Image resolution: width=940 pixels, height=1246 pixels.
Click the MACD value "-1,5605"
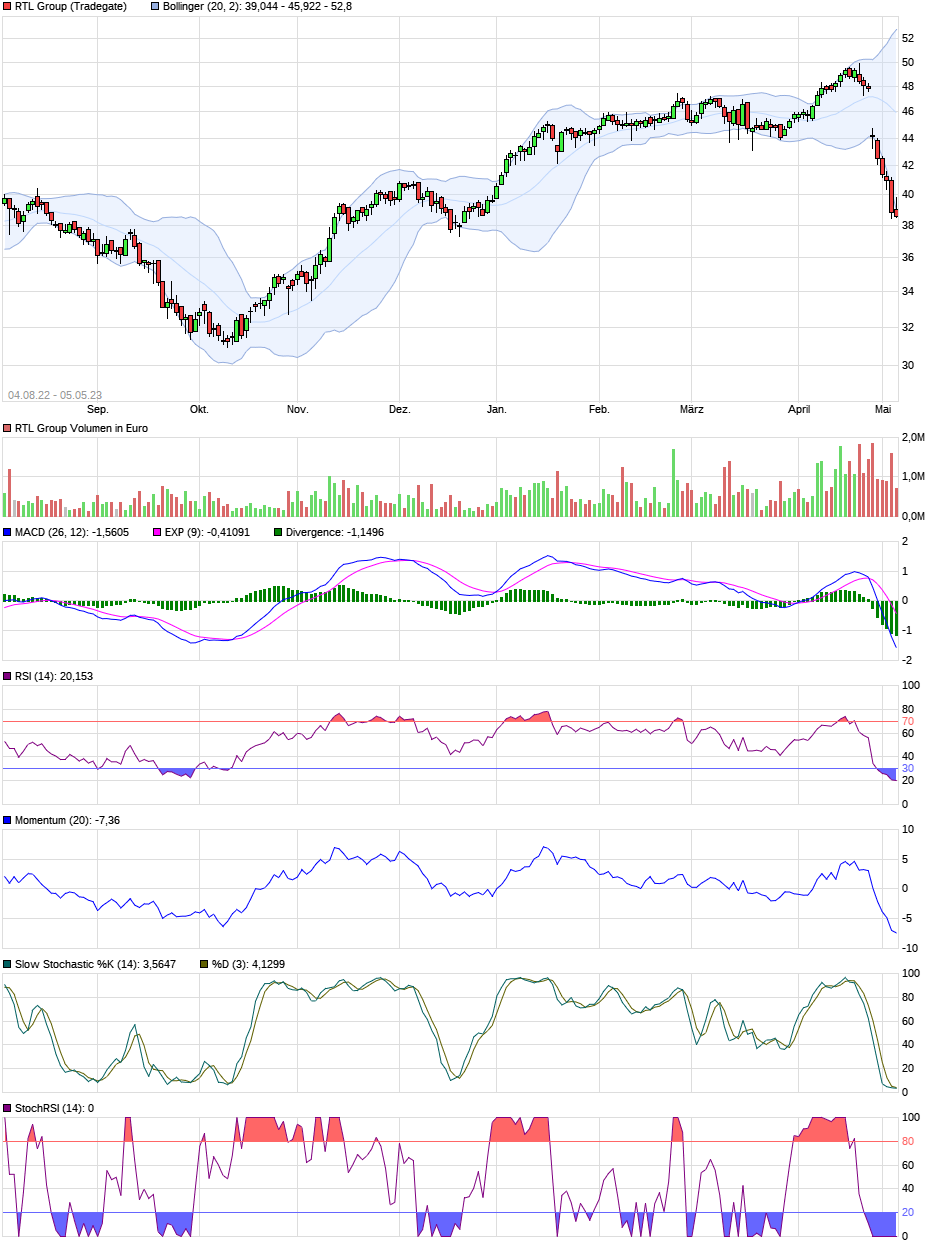(x=110, y=533)
